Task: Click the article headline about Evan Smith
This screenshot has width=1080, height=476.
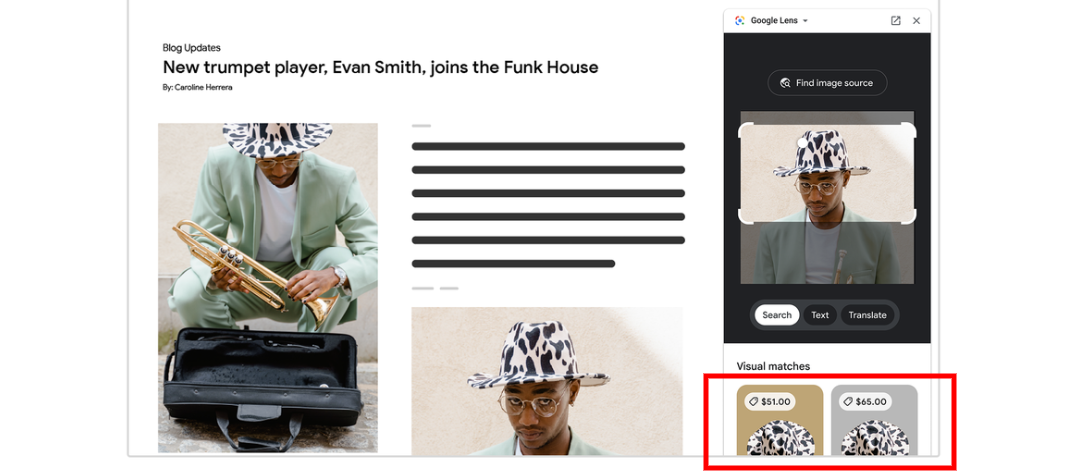Action: (x=380, y=68)
